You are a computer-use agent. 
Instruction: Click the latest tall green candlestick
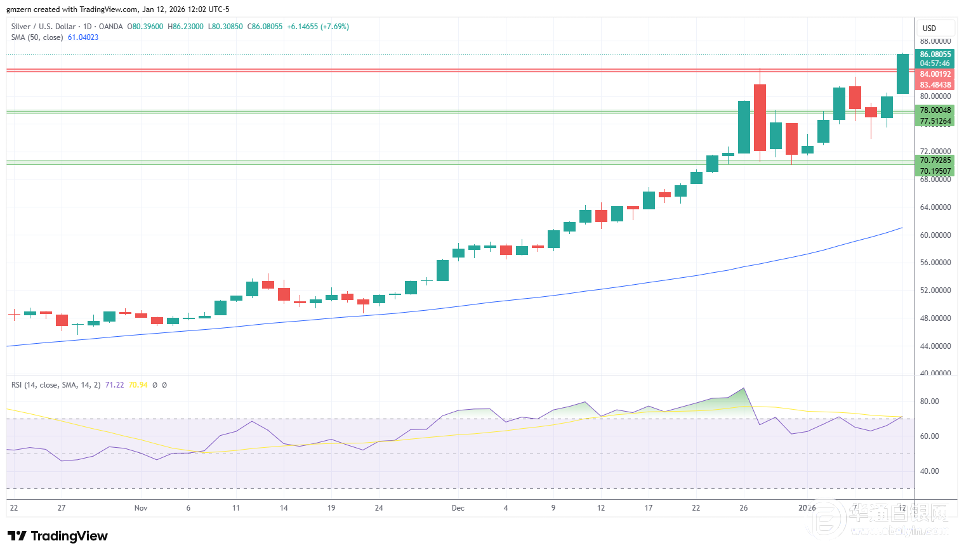pos(903,74)
